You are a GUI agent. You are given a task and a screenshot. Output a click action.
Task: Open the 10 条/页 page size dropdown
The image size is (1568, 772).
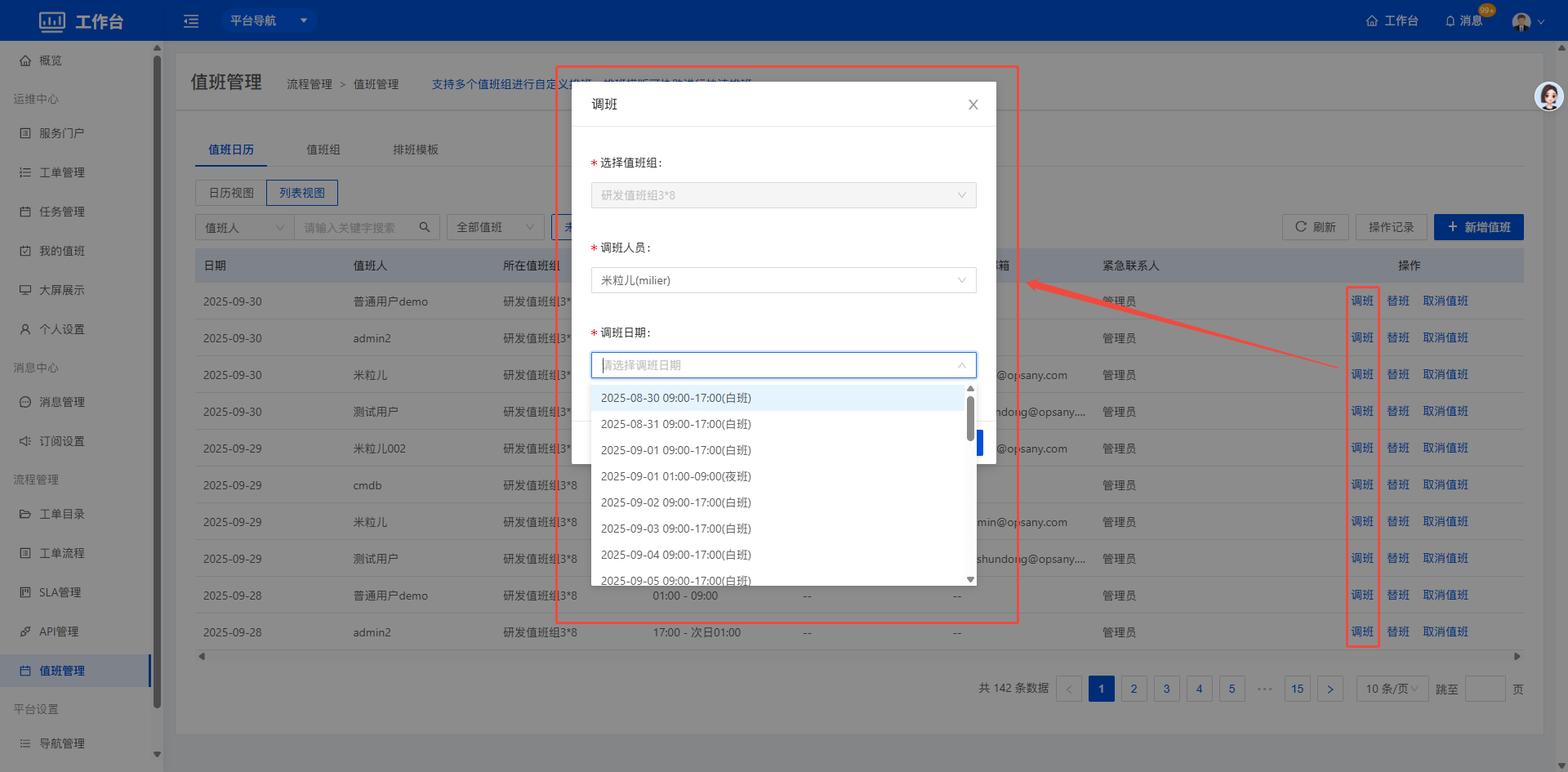[x=1392, y=689]
